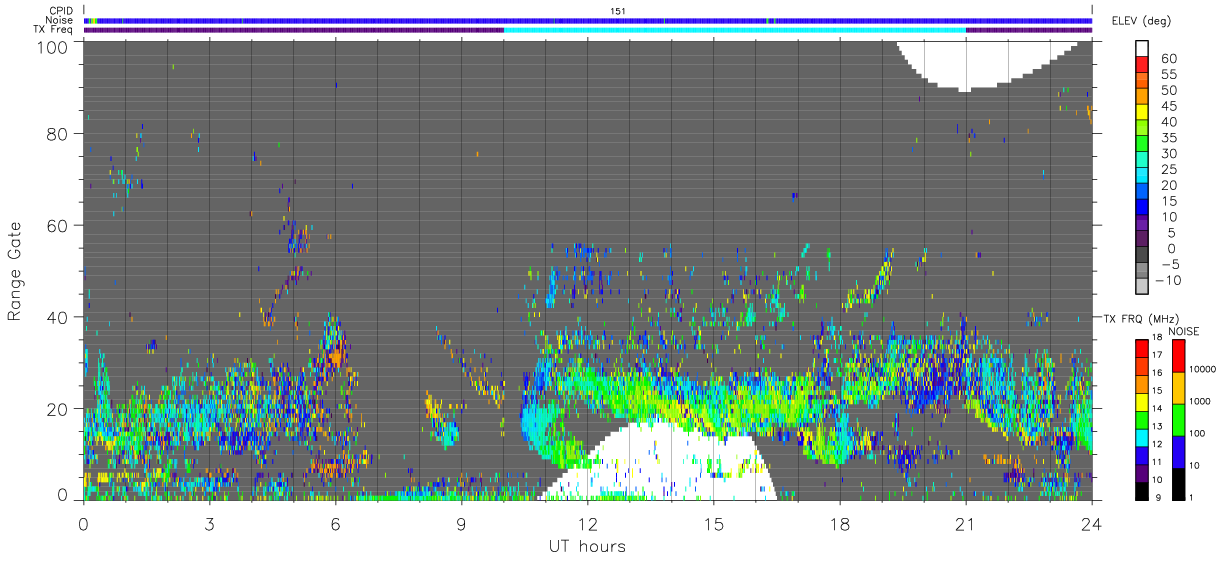The height and width of the screenshot is (567, 1228).
Task: Click the 50 label on elevation scale
Action: pos(1169,91)
